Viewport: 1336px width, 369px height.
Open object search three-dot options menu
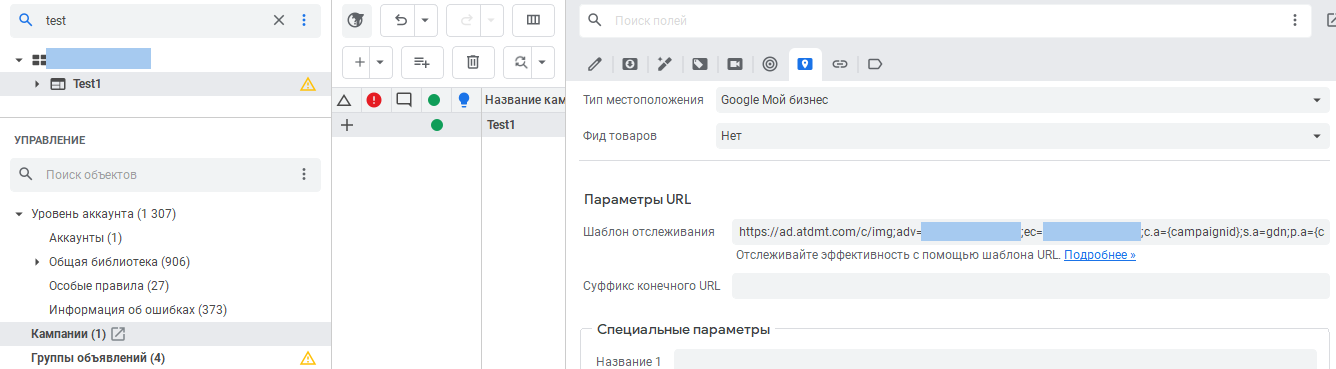304,174
